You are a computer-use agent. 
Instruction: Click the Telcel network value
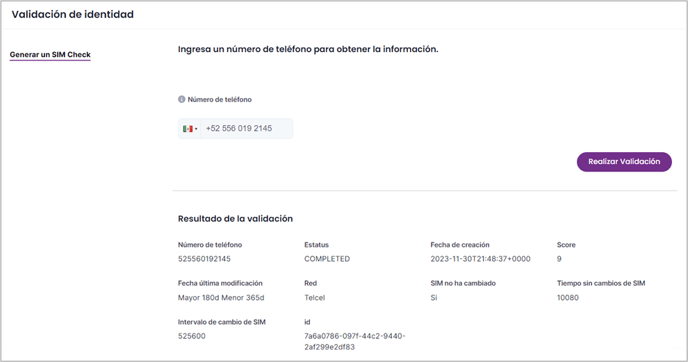click(315, 297)
